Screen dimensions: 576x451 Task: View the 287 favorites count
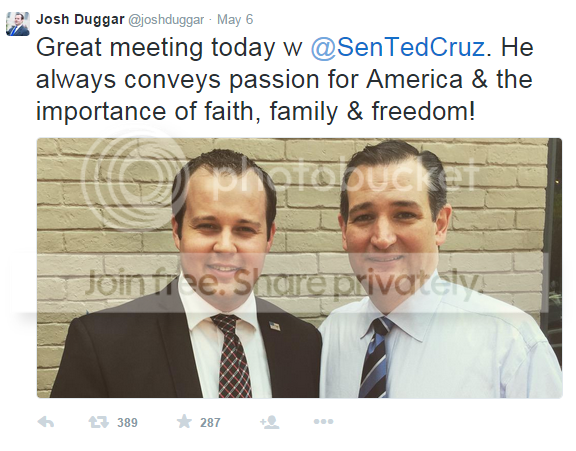coord(210,423)
